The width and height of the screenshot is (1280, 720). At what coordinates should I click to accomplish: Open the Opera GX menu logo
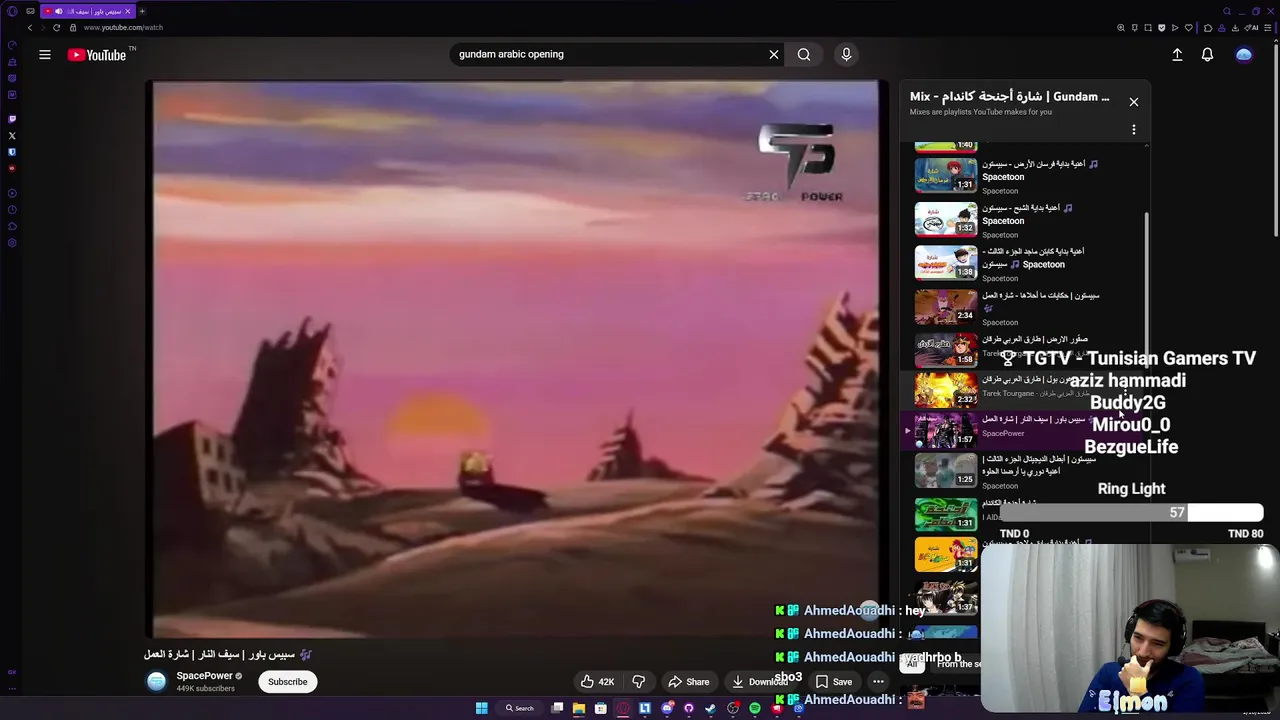[x=12, y=11]
